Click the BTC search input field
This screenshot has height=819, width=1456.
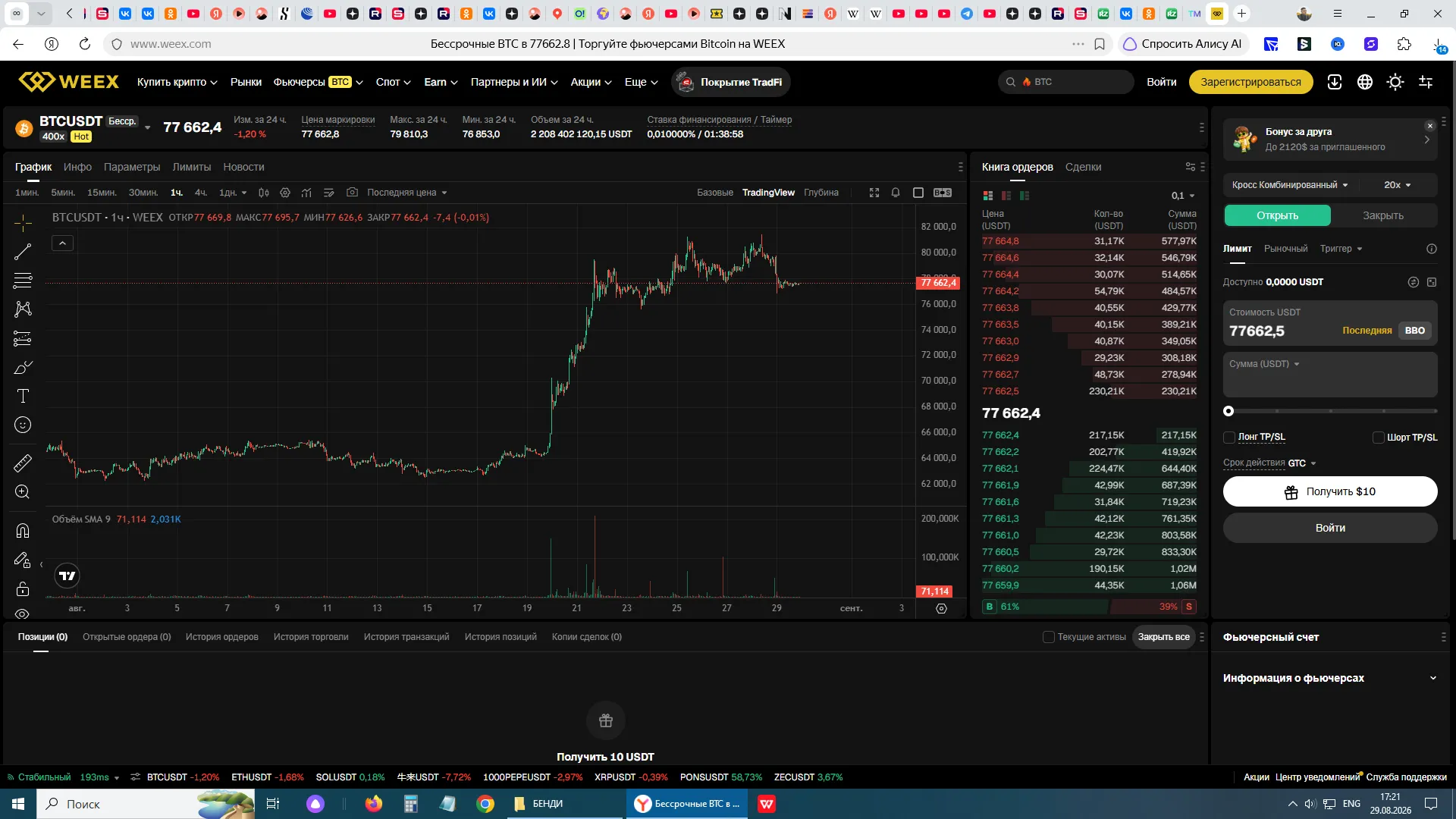(x=1066, y=82)
